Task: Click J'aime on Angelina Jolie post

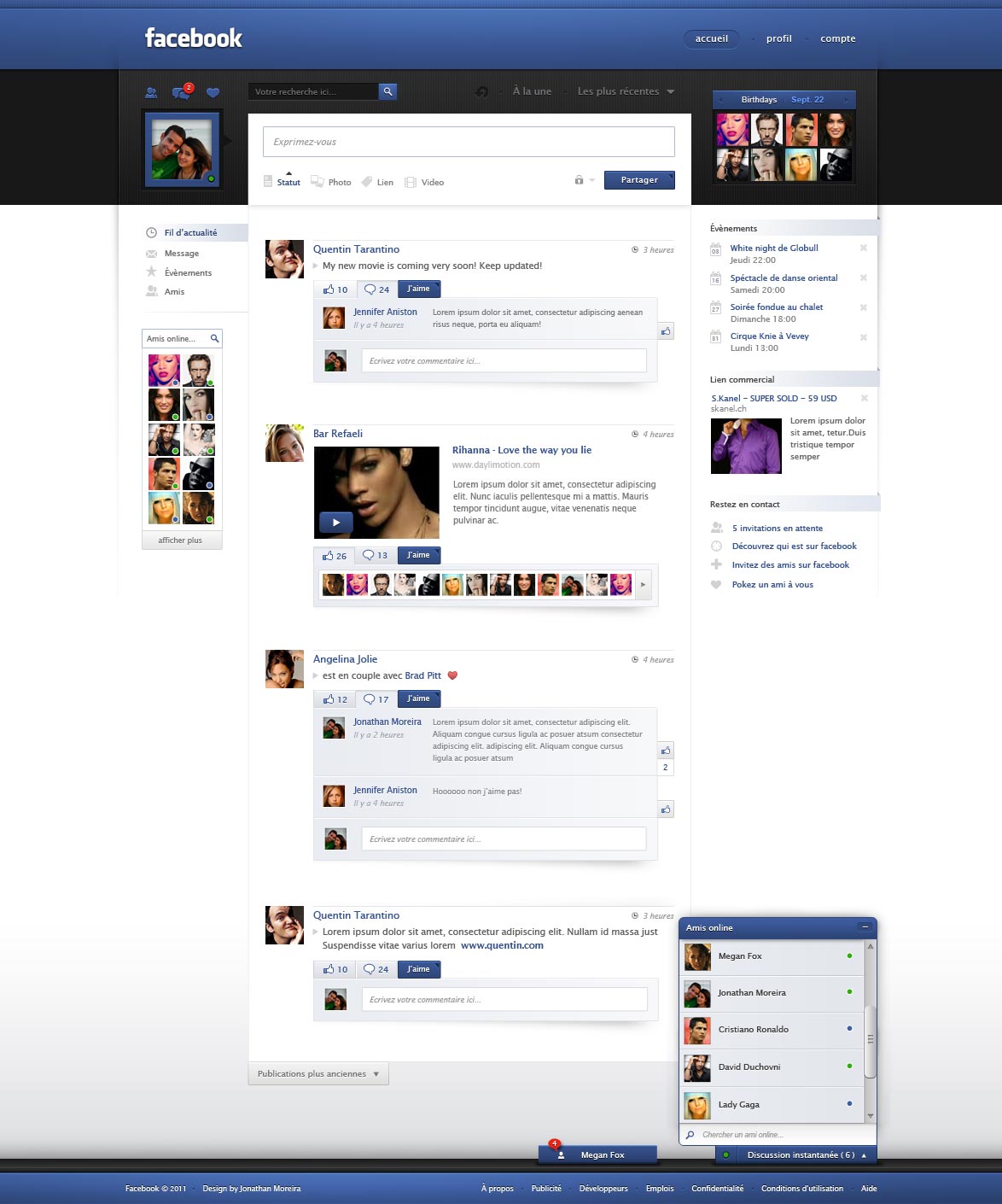Action: click(419, 698)
